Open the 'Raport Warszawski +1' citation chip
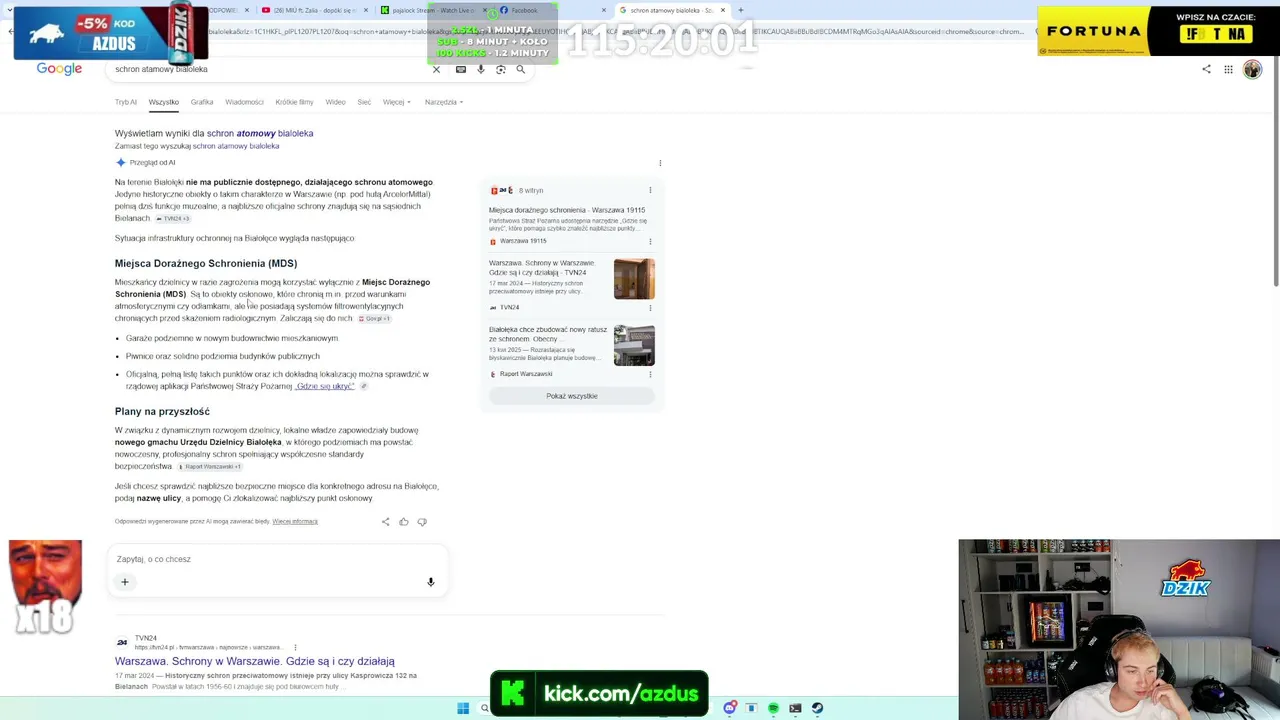 210,466
